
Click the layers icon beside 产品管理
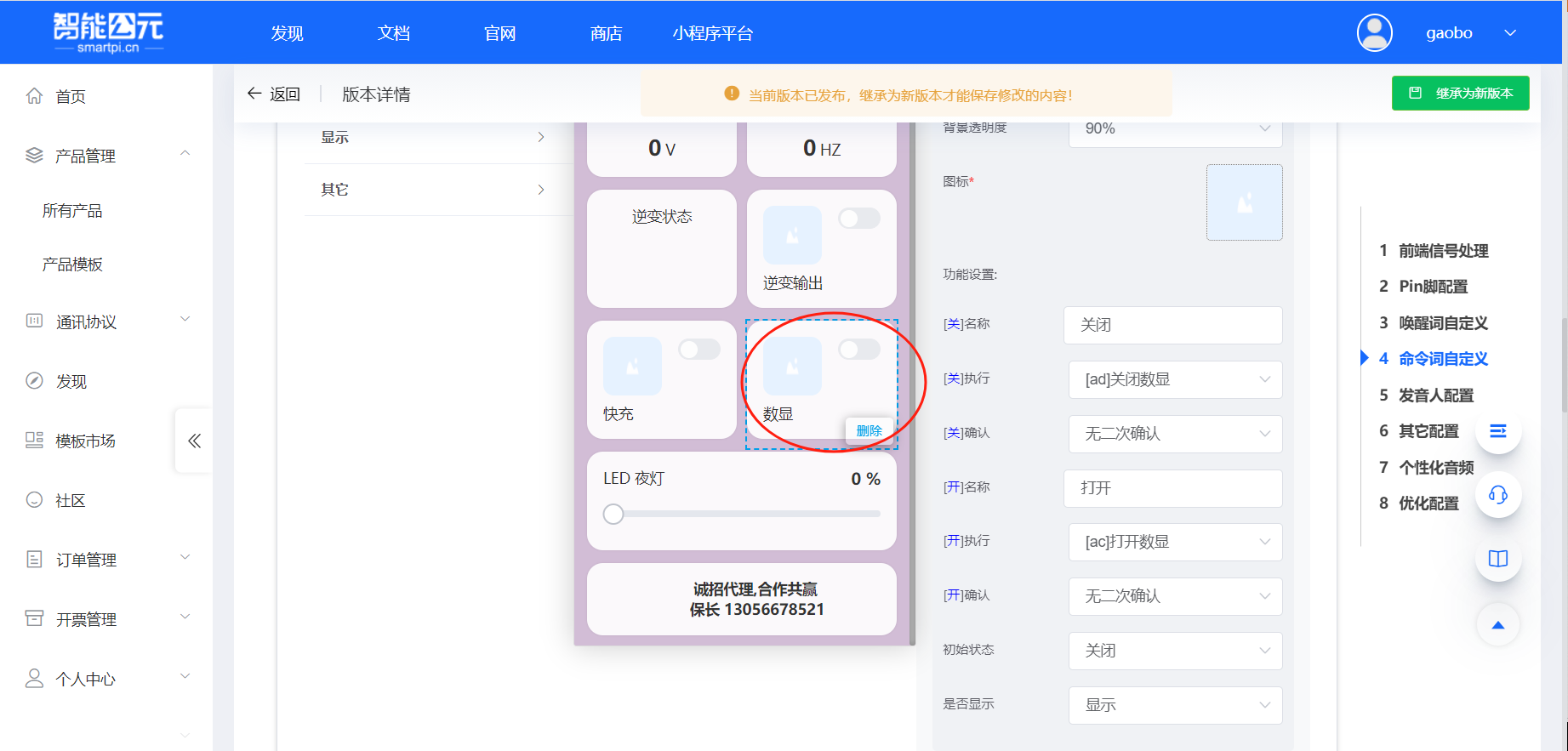click(34, 156)
